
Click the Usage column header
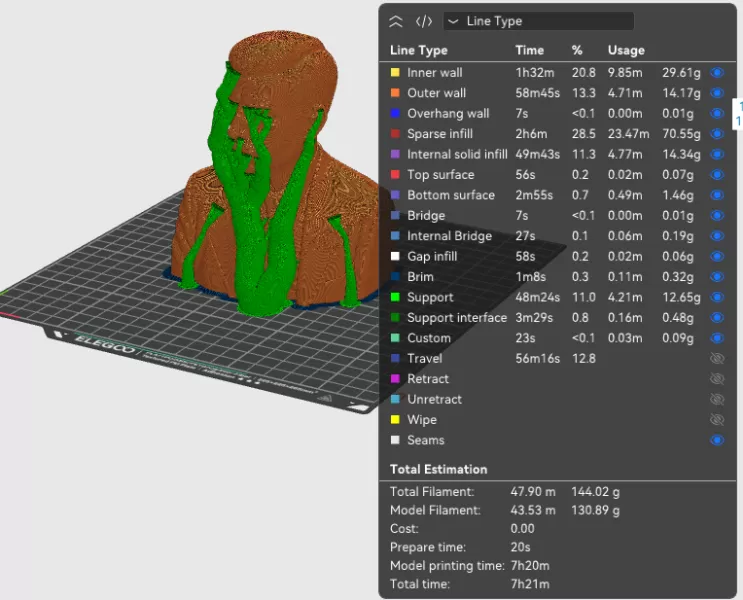coord(626,50)
